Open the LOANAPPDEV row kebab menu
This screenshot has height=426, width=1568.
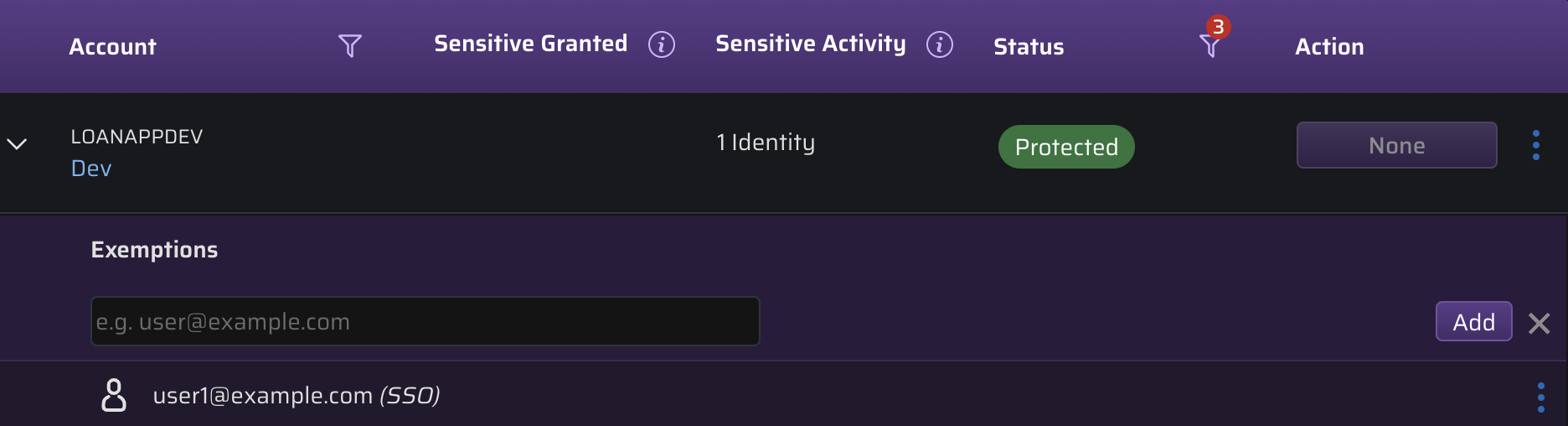point(1536,145)
